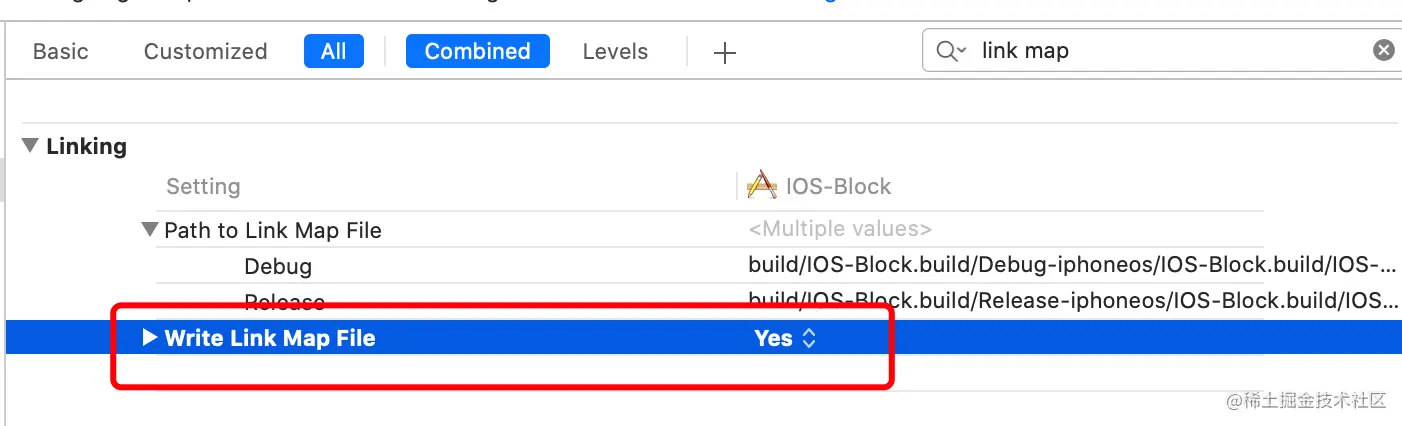
Task: Click the magnifying glass search options icon
Action: 950,51
